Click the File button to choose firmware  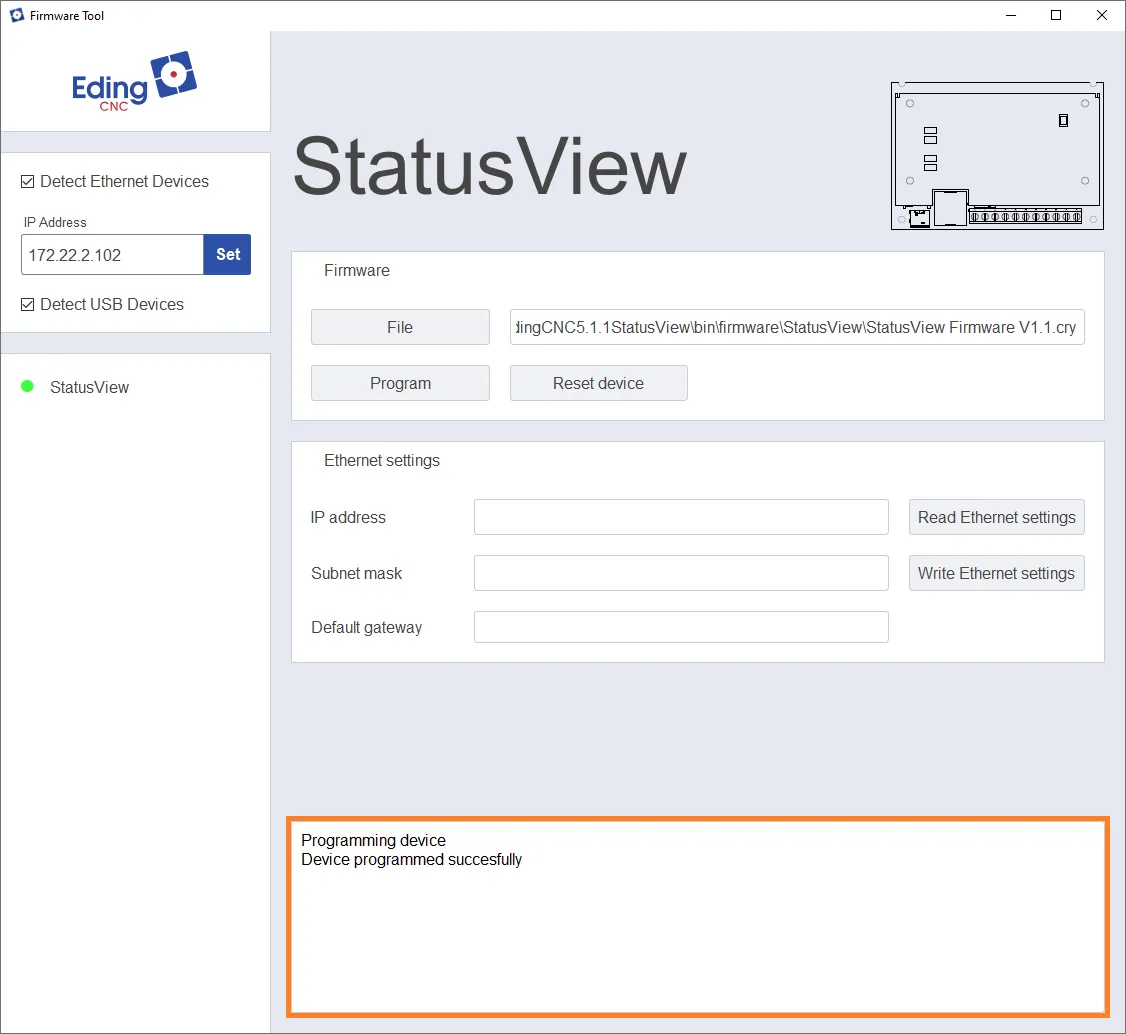400,327
